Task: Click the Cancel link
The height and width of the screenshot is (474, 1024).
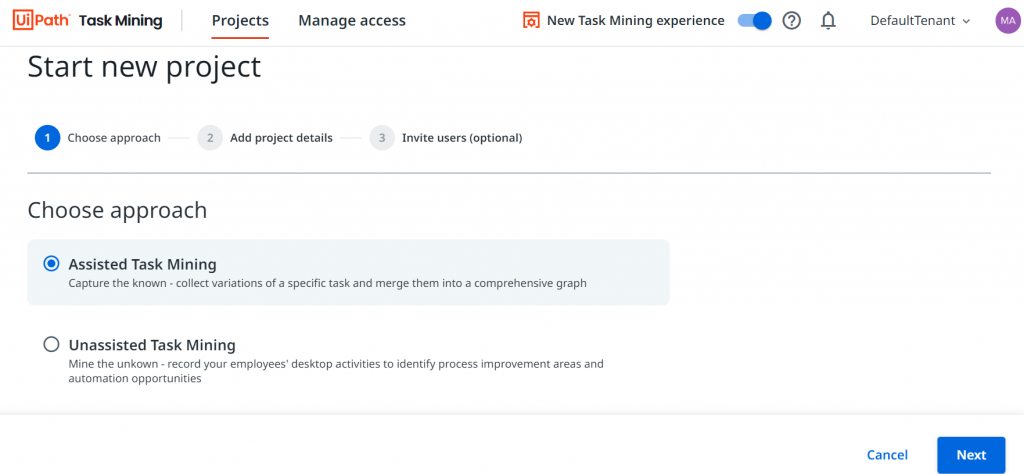Action: (x=887, y=455)
